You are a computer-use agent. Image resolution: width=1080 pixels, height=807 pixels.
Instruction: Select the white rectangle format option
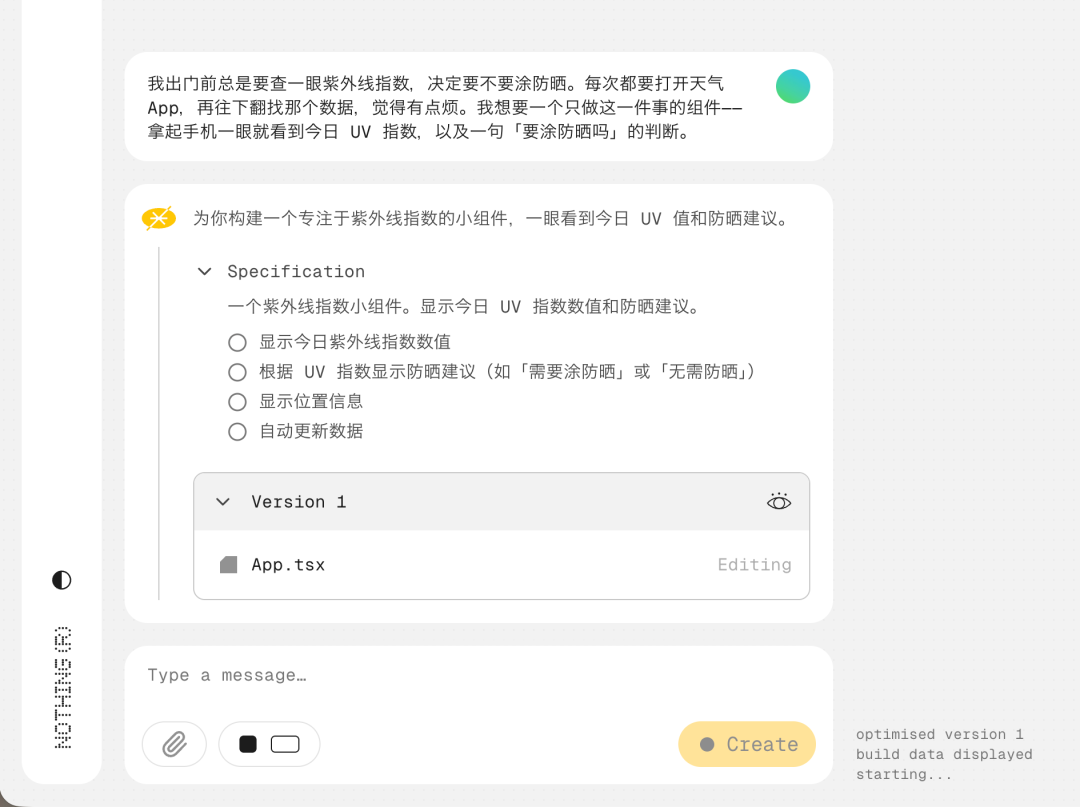coord(286,744)
